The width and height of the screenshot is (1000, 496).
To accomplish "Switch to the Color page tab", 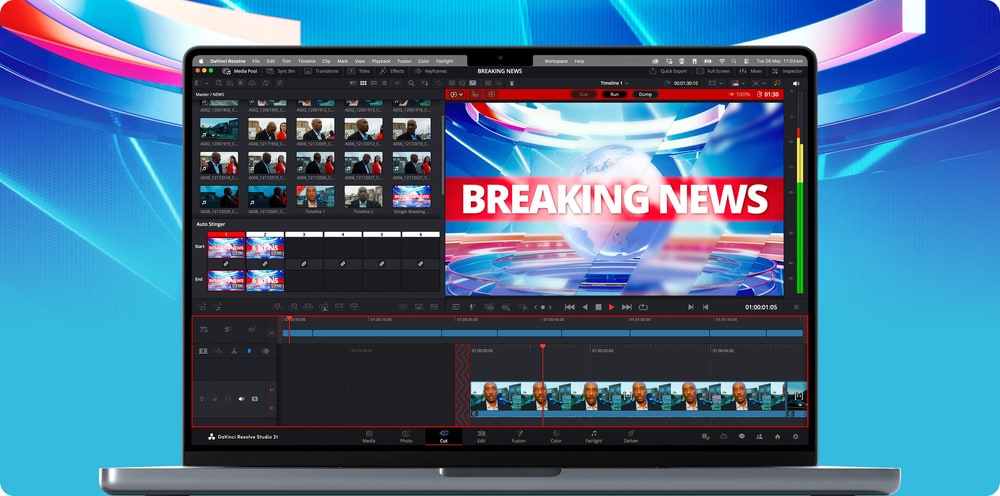I will [x=556, y=437].
